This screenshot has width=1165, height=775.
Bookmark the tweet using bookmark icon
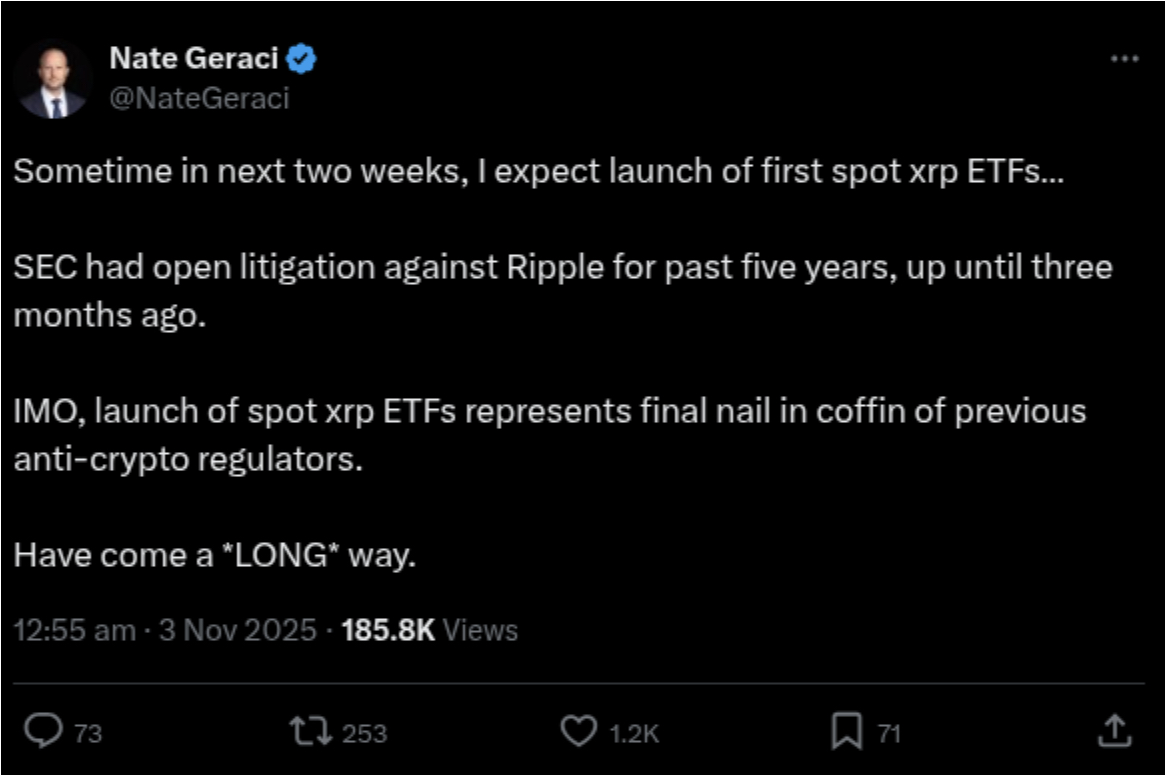(x=847, y=732)
